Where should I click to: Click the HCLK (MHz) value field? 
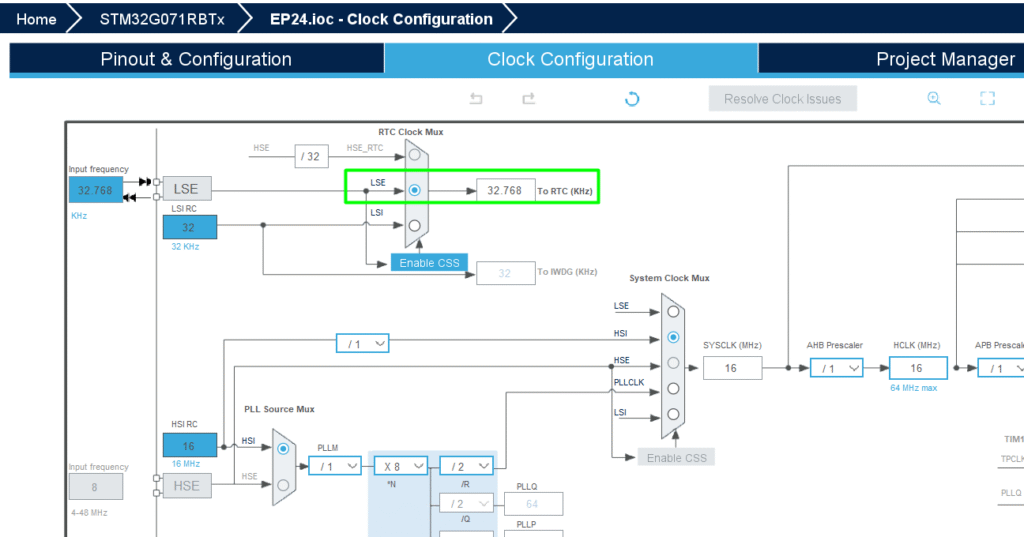pyautogui.click(x=916, y=368)
